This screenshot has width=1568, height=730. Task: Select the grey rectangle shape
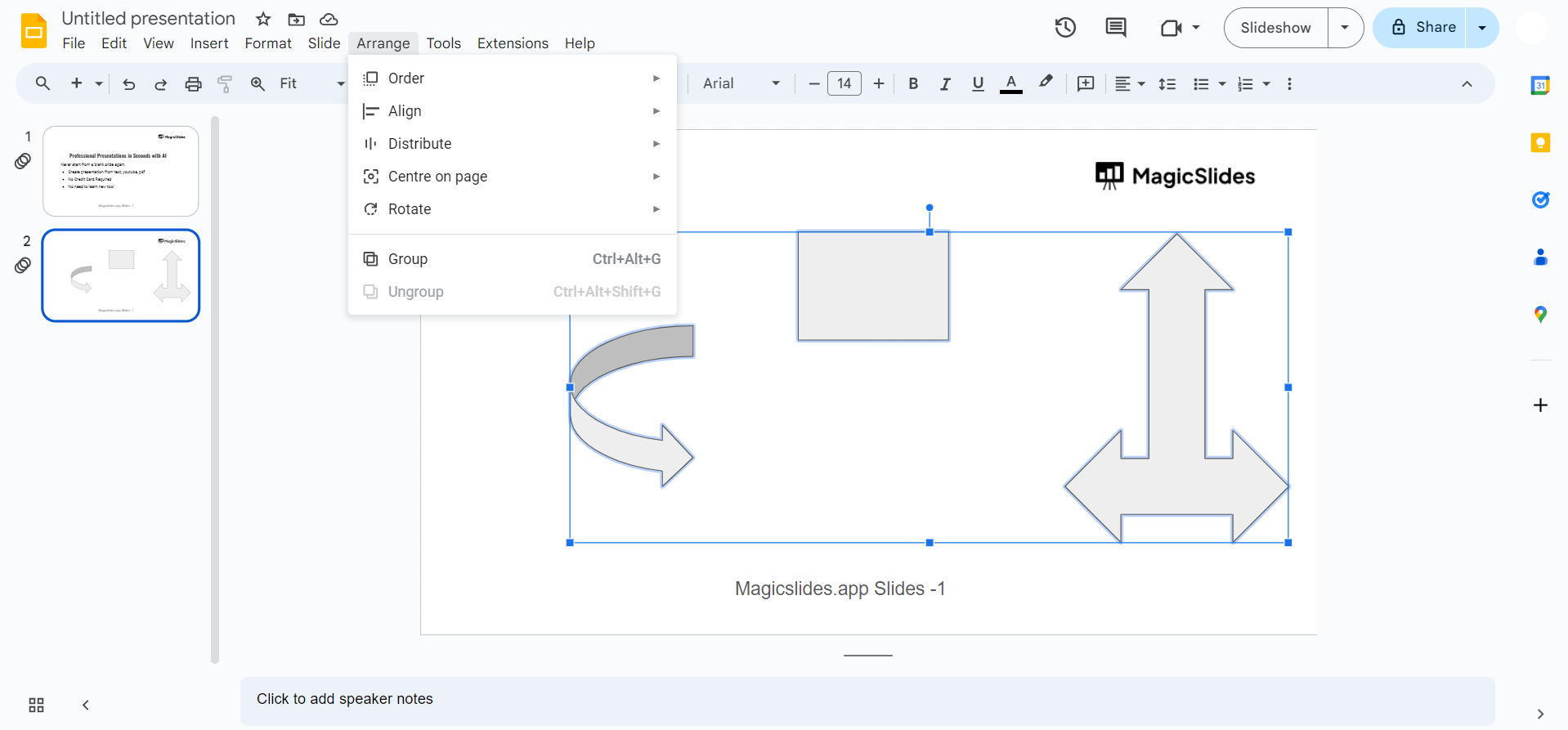click(x=873, y=286)
